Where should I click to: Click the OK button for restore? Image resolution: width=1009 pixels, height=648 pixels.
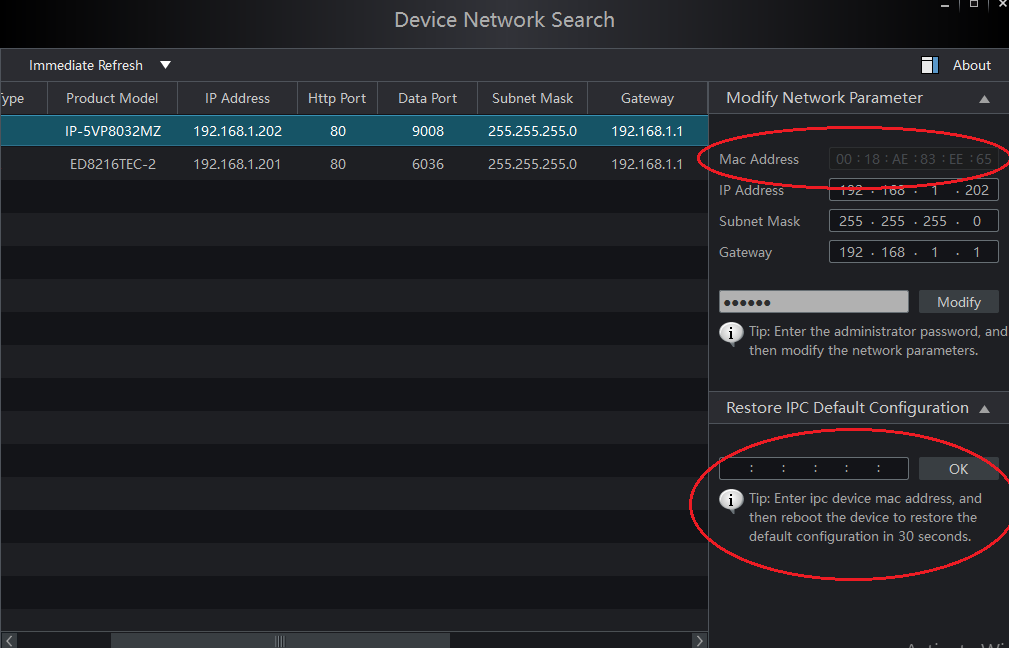tap(958, 468)
